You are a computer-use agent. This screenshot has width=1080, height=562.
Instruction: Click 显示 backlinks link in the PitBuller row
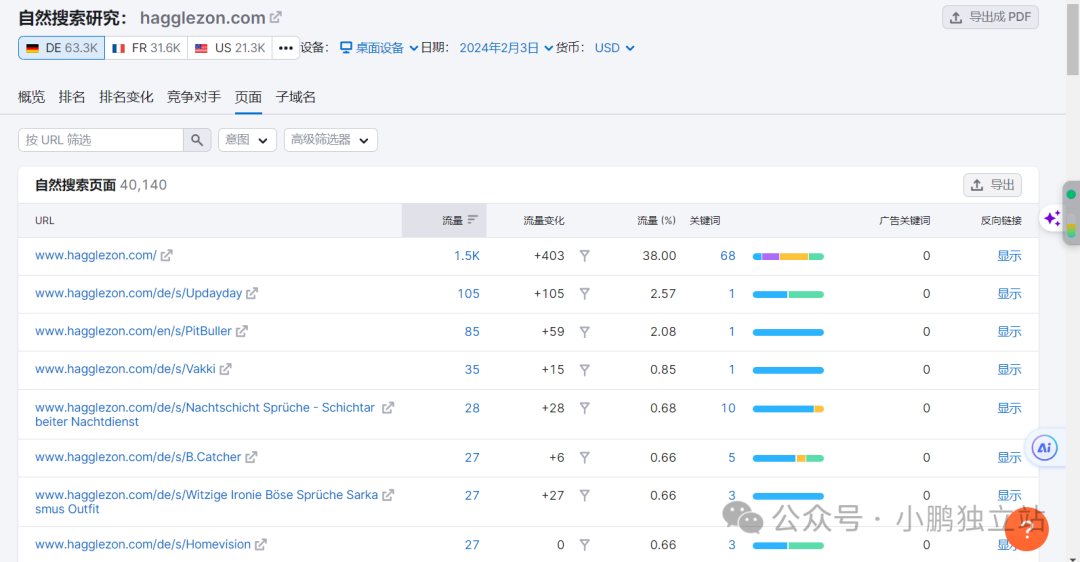1009,331
